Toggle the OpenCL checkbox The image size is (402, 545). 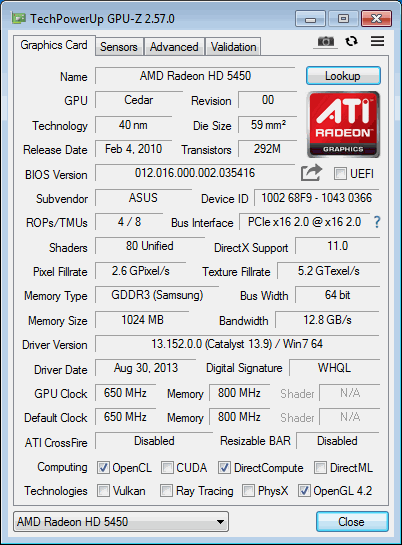[103, 467]
